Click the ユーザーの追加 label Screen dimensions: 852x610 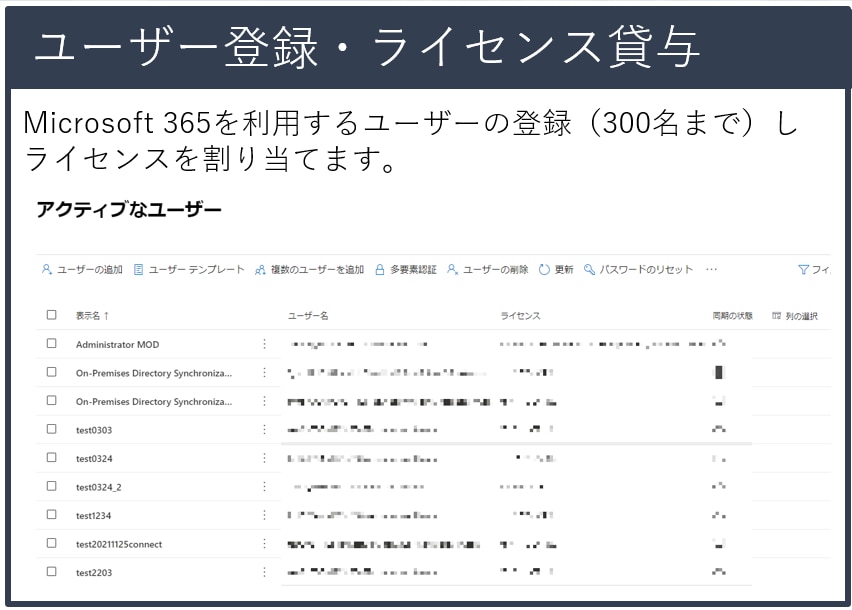(x=90, y=269)
